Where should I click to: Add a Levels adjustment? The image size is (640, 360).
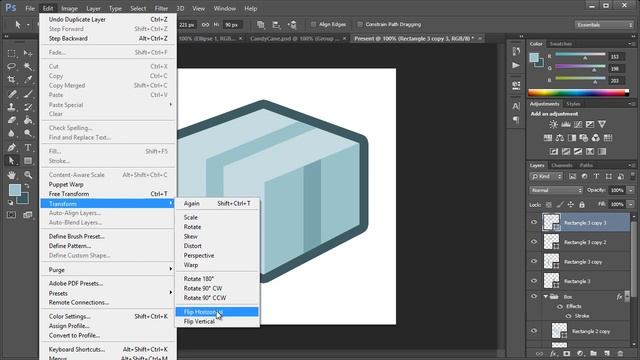pyautogui.click(x=566, y=124)
